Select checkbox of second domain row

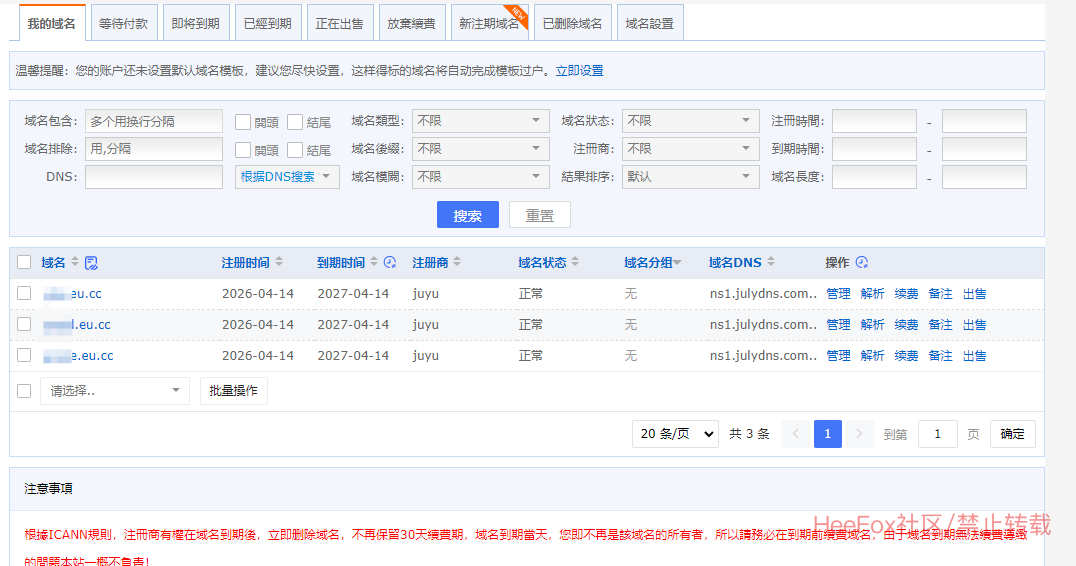click(x=24, y=324)
